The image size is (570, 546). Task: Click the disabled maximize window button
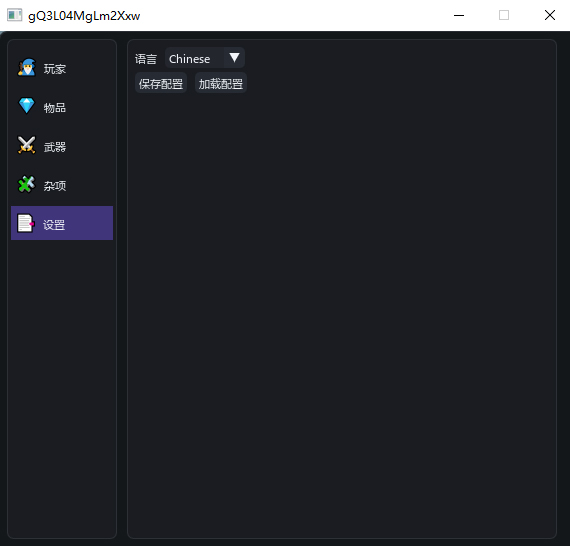[x=504, y=15]
